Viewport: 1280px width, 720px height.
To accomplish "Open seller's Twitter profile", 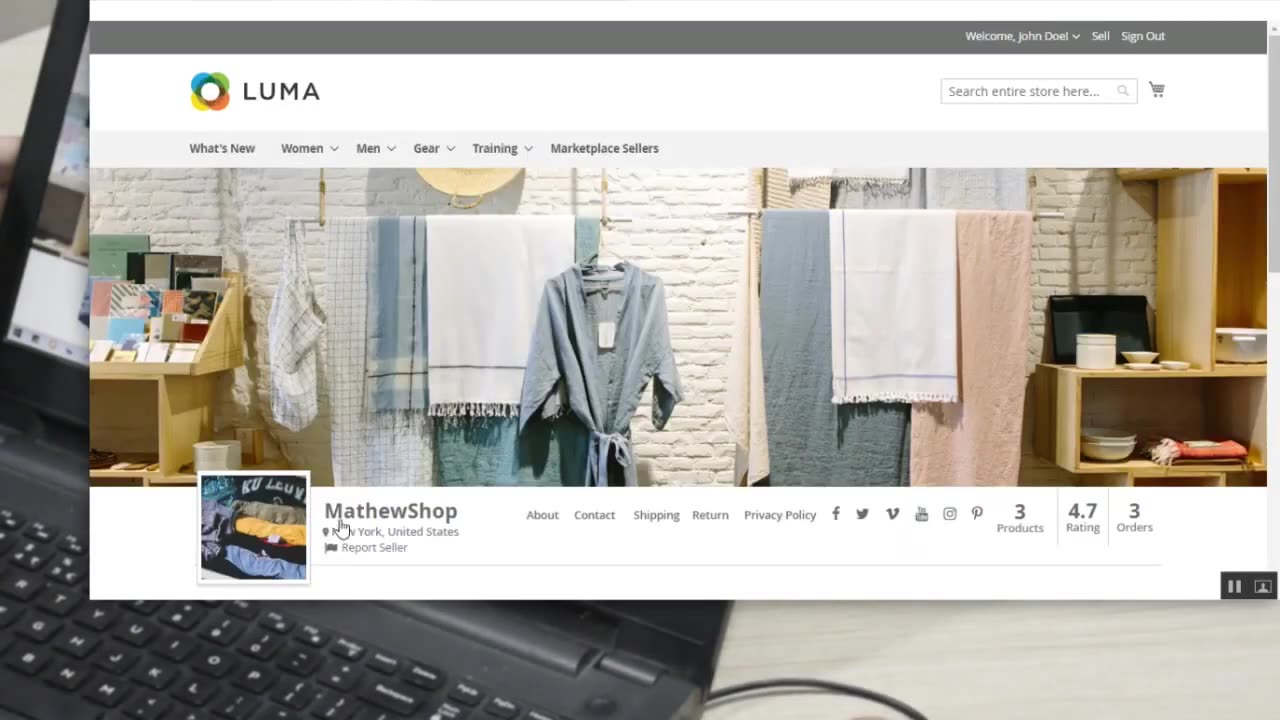I will 862,514.
